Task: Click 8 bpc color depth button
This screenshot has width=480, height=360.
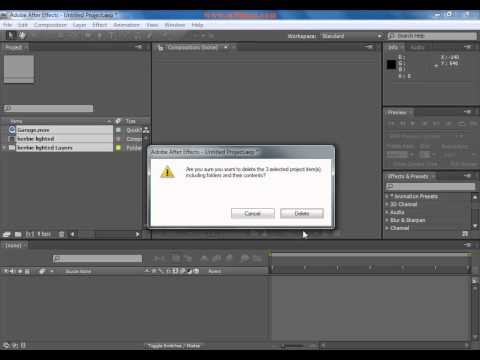Action: pos(44,234)
